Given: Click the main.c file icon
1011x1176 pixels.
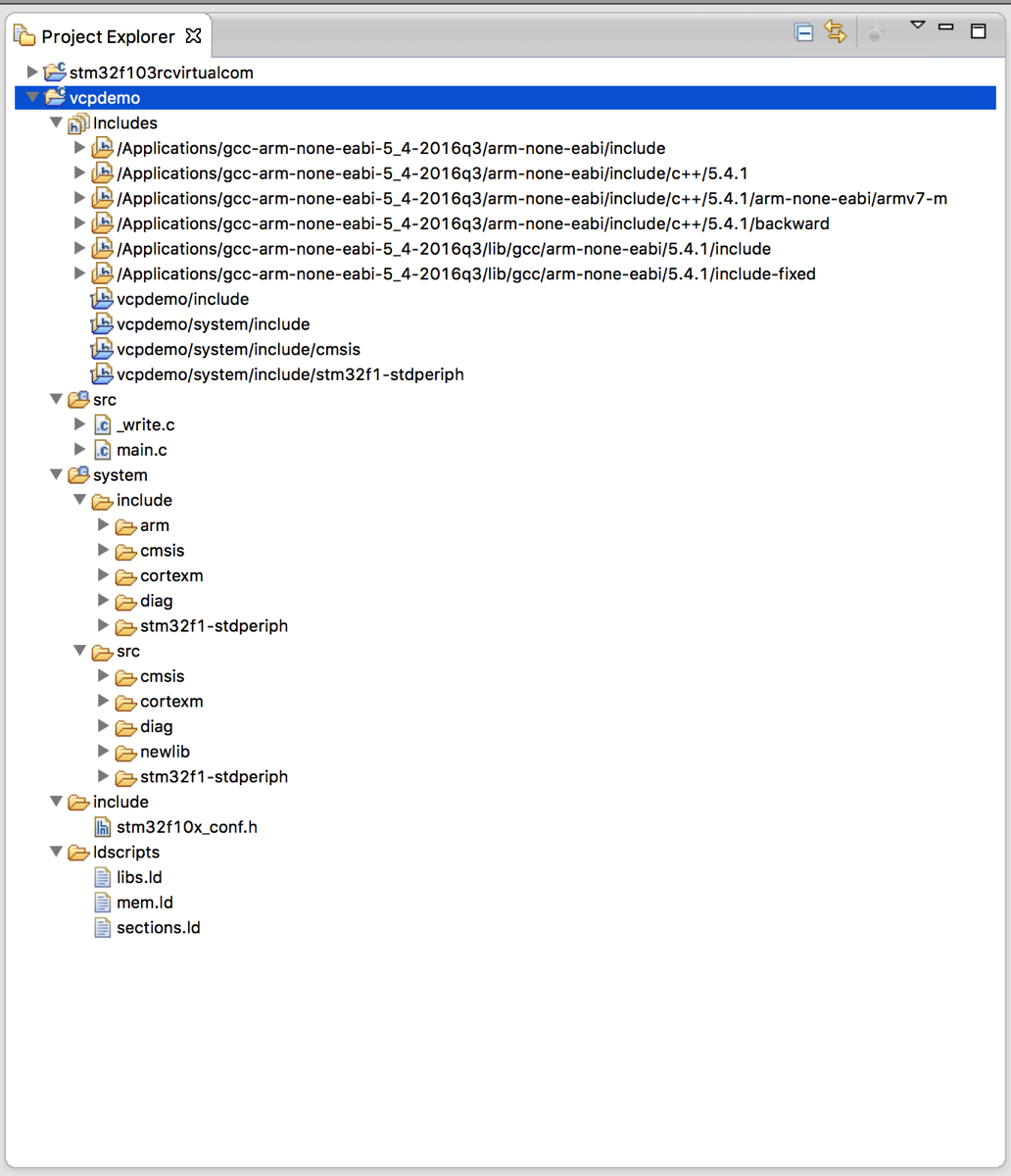Looking at the screenshot, I should click(102, 451).
